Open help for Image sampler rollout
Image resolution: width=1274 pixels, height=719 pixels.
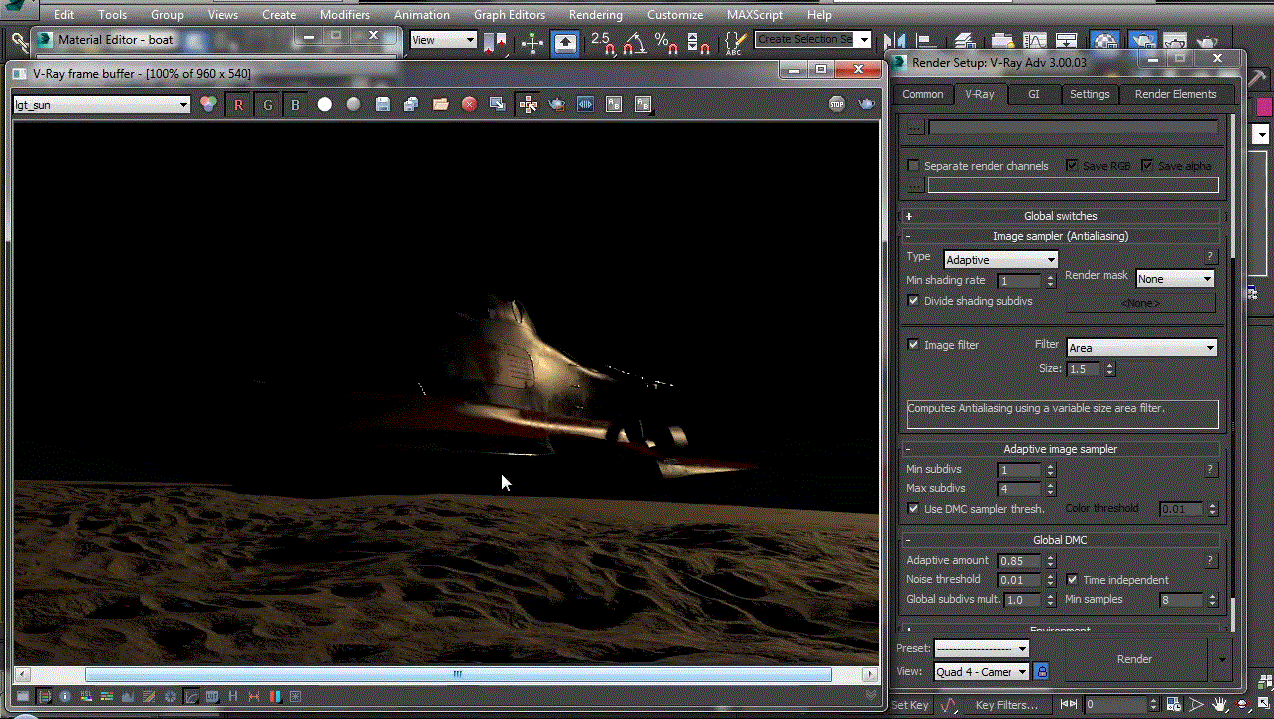pos(1210,257)
